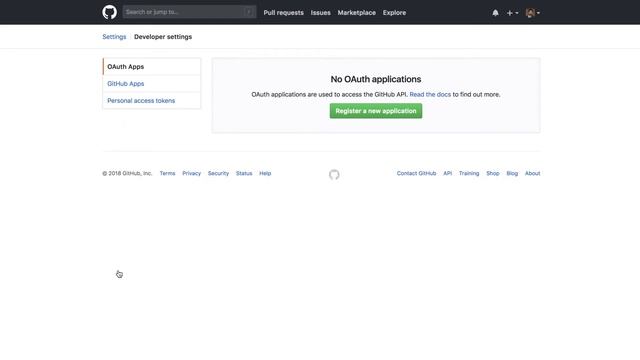The width and height of the screenshot is (640, 360).
Task: Open Personal access tokens section
Action: 151,100
